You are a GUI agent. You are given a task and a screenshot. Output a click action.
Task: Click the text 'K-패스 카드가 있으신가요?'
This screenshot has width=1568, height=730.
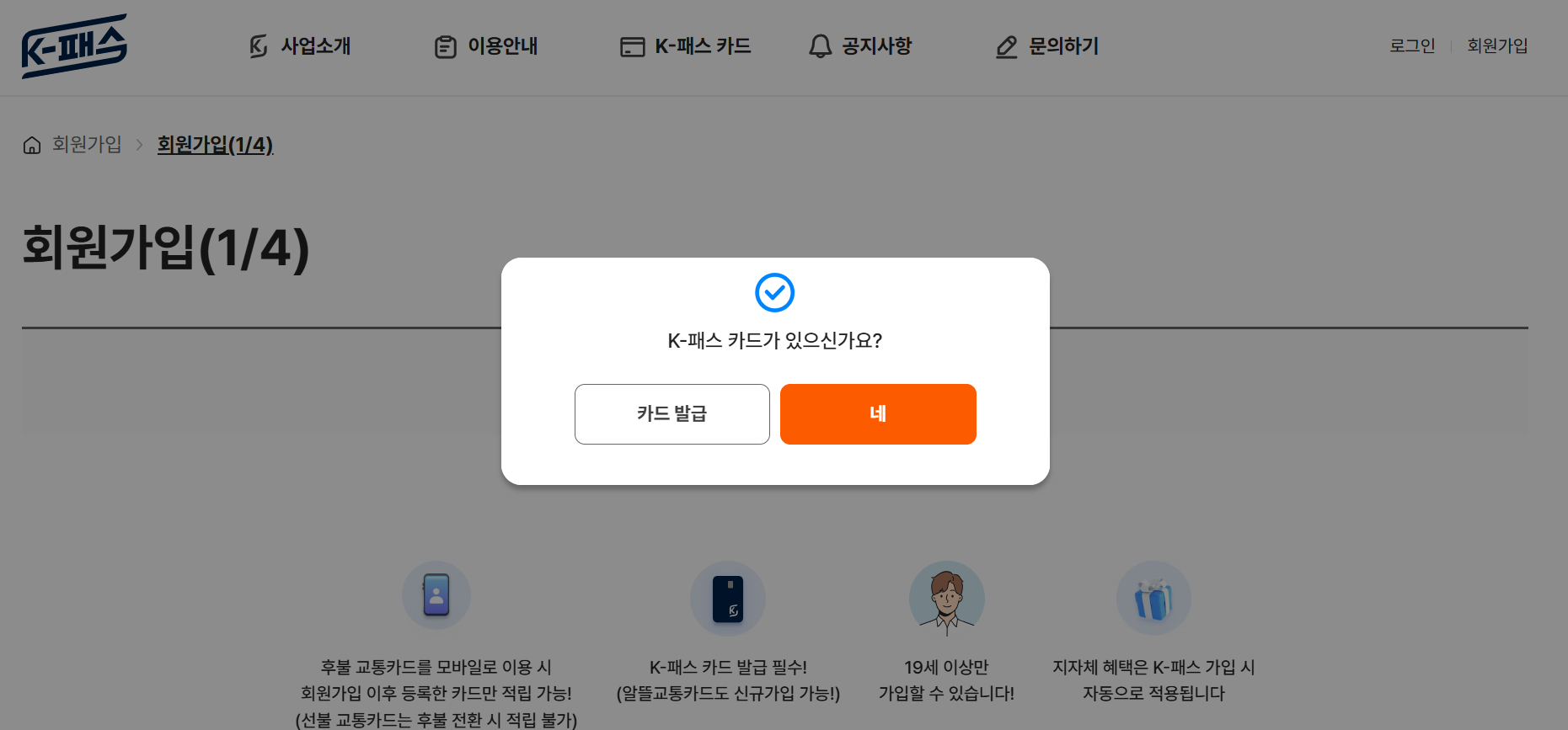coord(775,341)
